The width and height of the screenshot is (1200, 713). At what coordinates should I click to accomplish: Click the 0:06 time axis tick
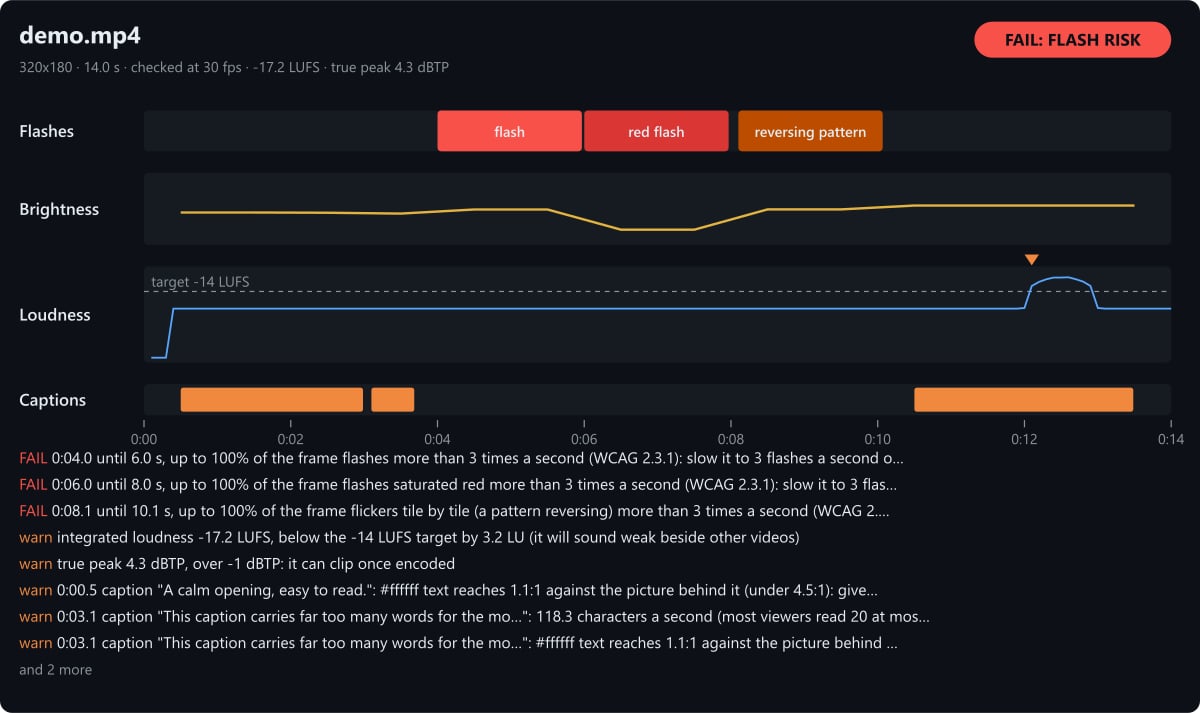click(x=584, y=439)
